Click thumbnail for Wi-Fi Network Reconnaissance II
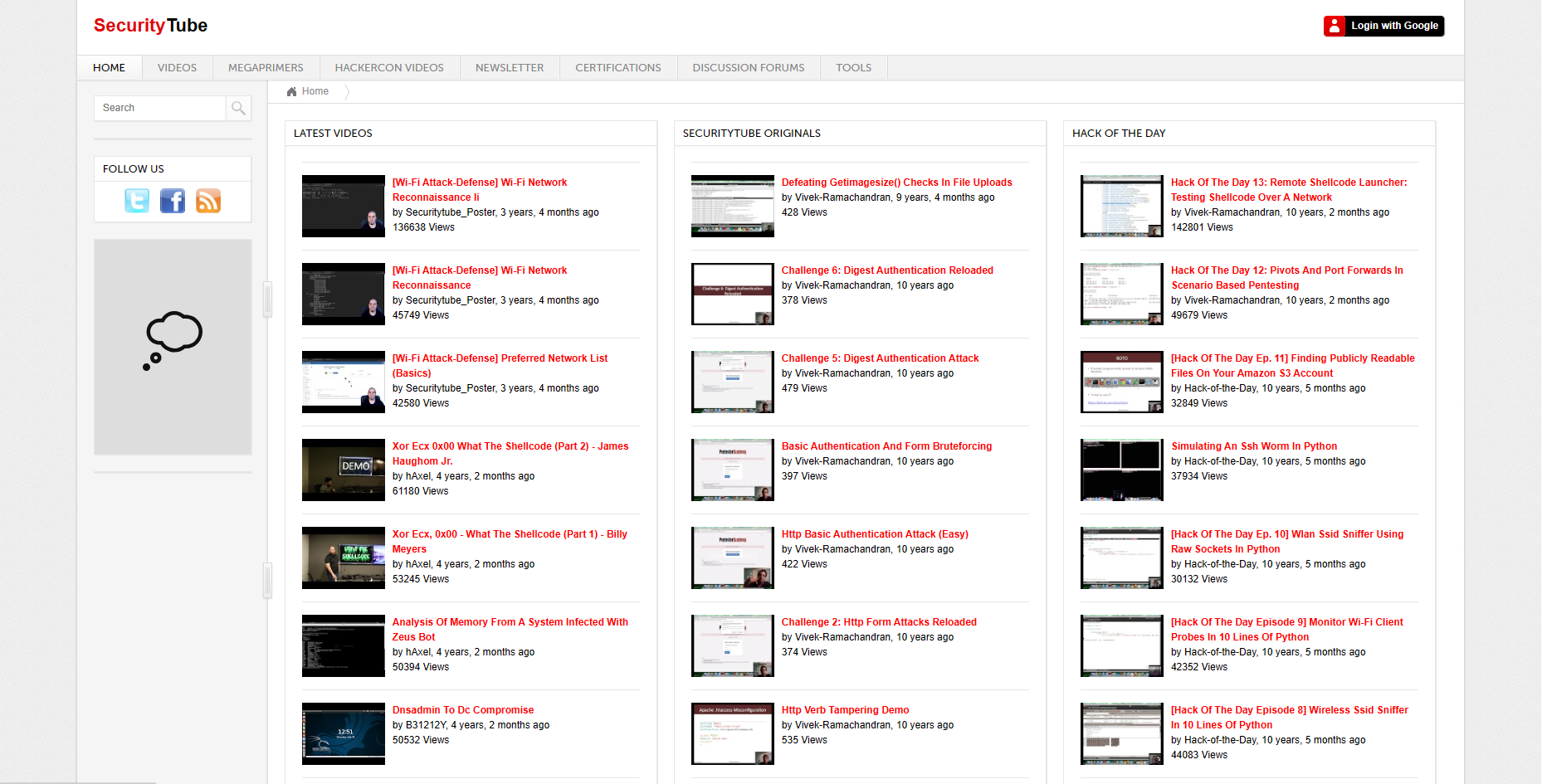Viewport: 1542px width, 784px height. [x=344, y=206]
